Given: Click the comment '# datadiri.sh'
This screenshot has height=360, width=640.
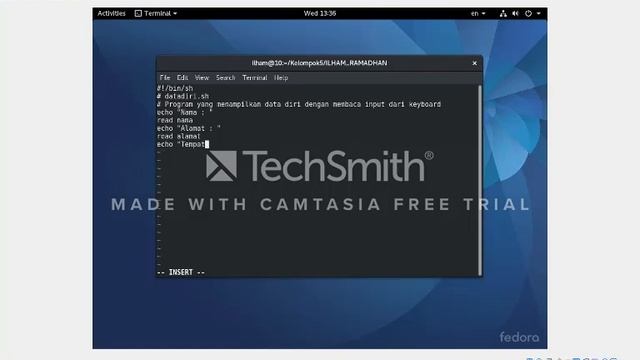Looking at the screenshot, I should point(183,96).
